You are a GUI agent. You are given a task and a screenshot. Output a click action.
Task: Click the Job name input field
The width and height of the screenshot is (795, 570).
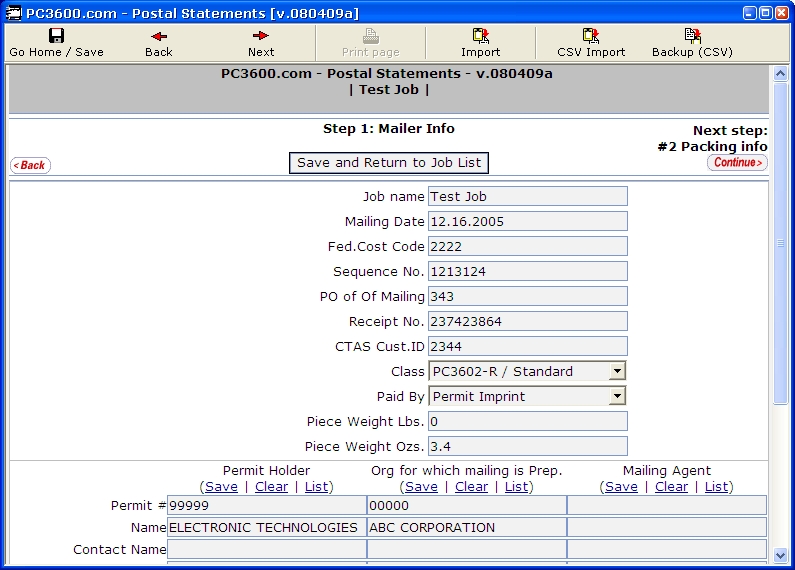pyautogui.click(x=528, y=196)
